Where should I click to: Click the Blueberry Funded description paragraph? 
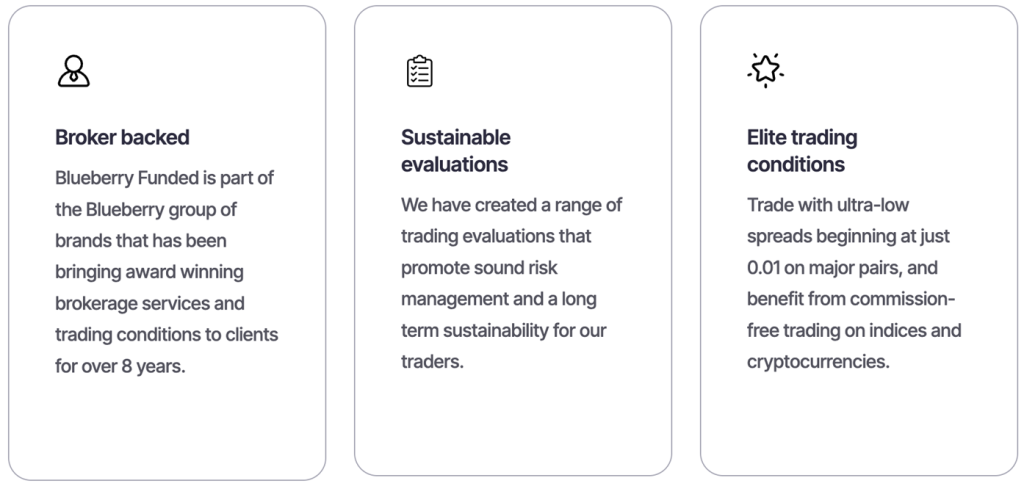[167, 272]
